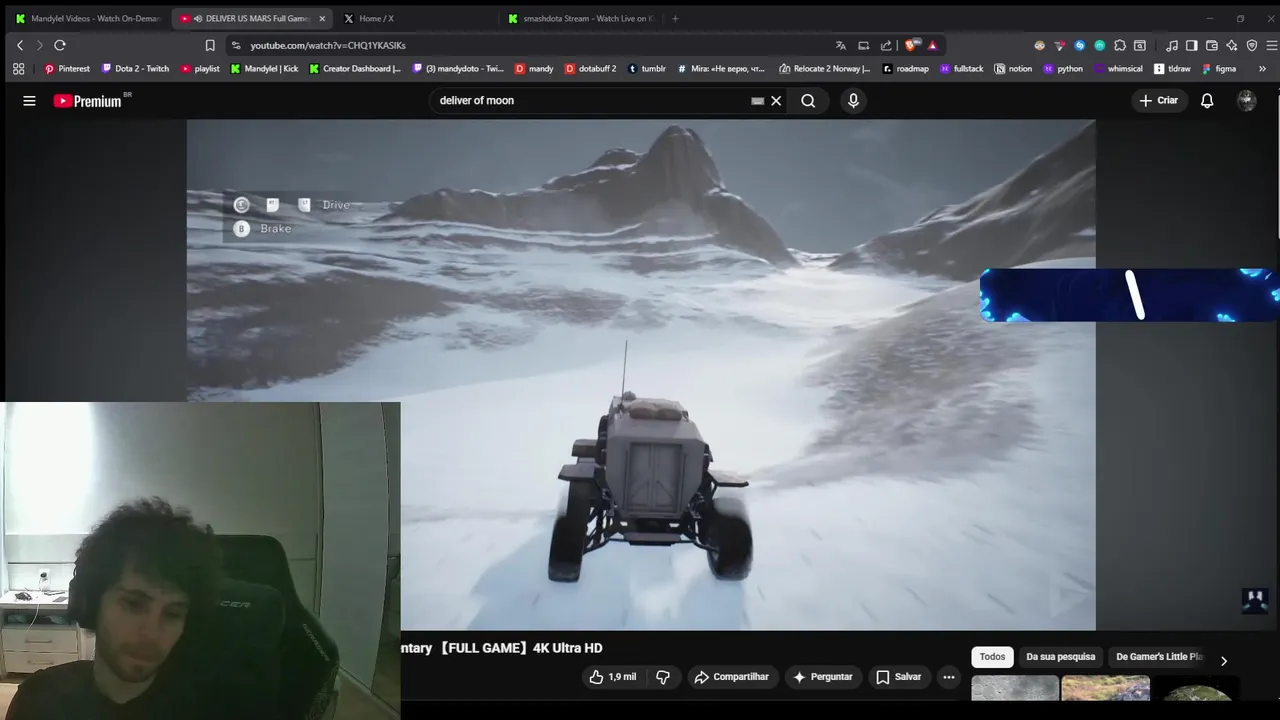
Task: Reload the current page
Action: pos(60,45)
